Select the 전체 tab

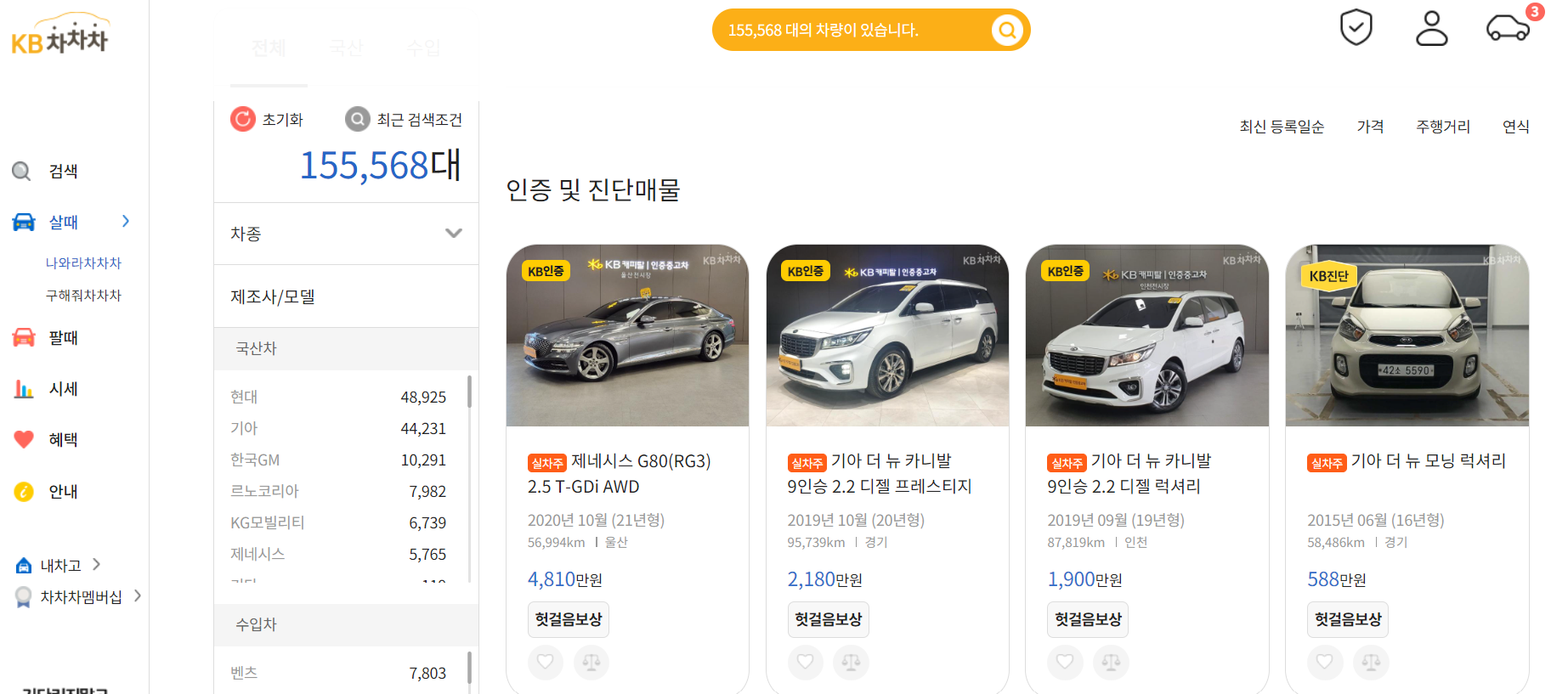pyautogui.click(x=269, y=48)
